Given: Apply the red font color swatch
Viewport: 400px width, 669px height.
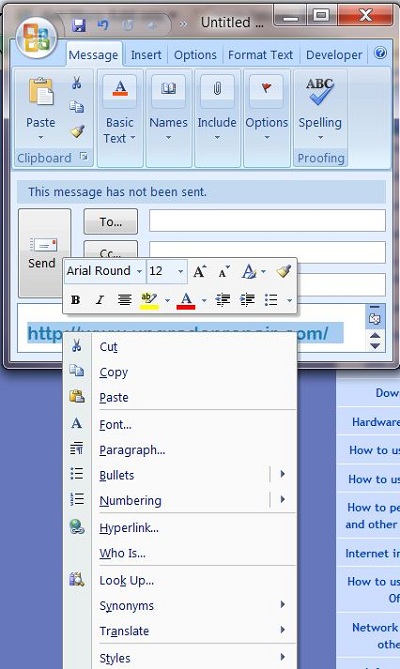Looking at the screenshot, I should [186, 300].
